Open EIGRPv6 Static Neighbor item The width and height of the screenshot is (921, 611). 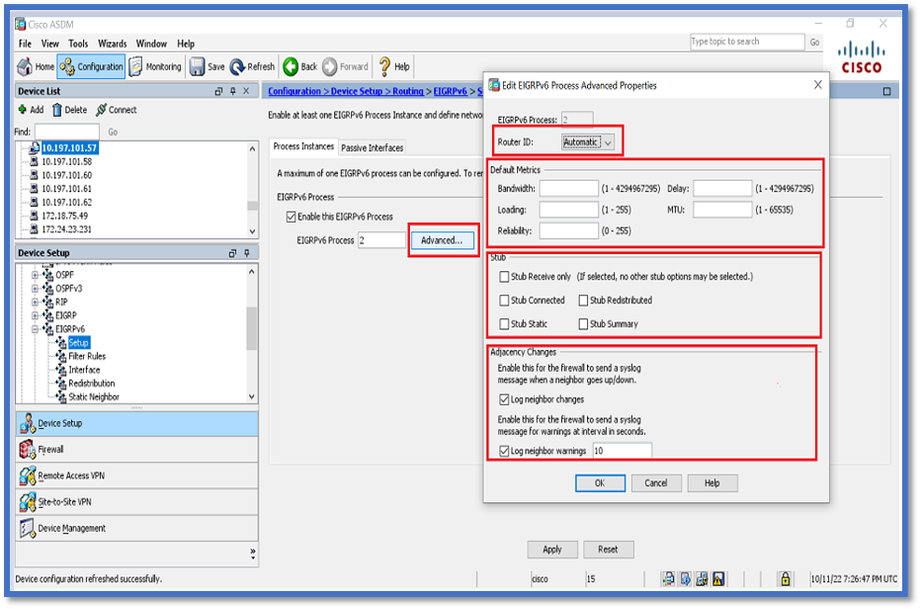93,397
